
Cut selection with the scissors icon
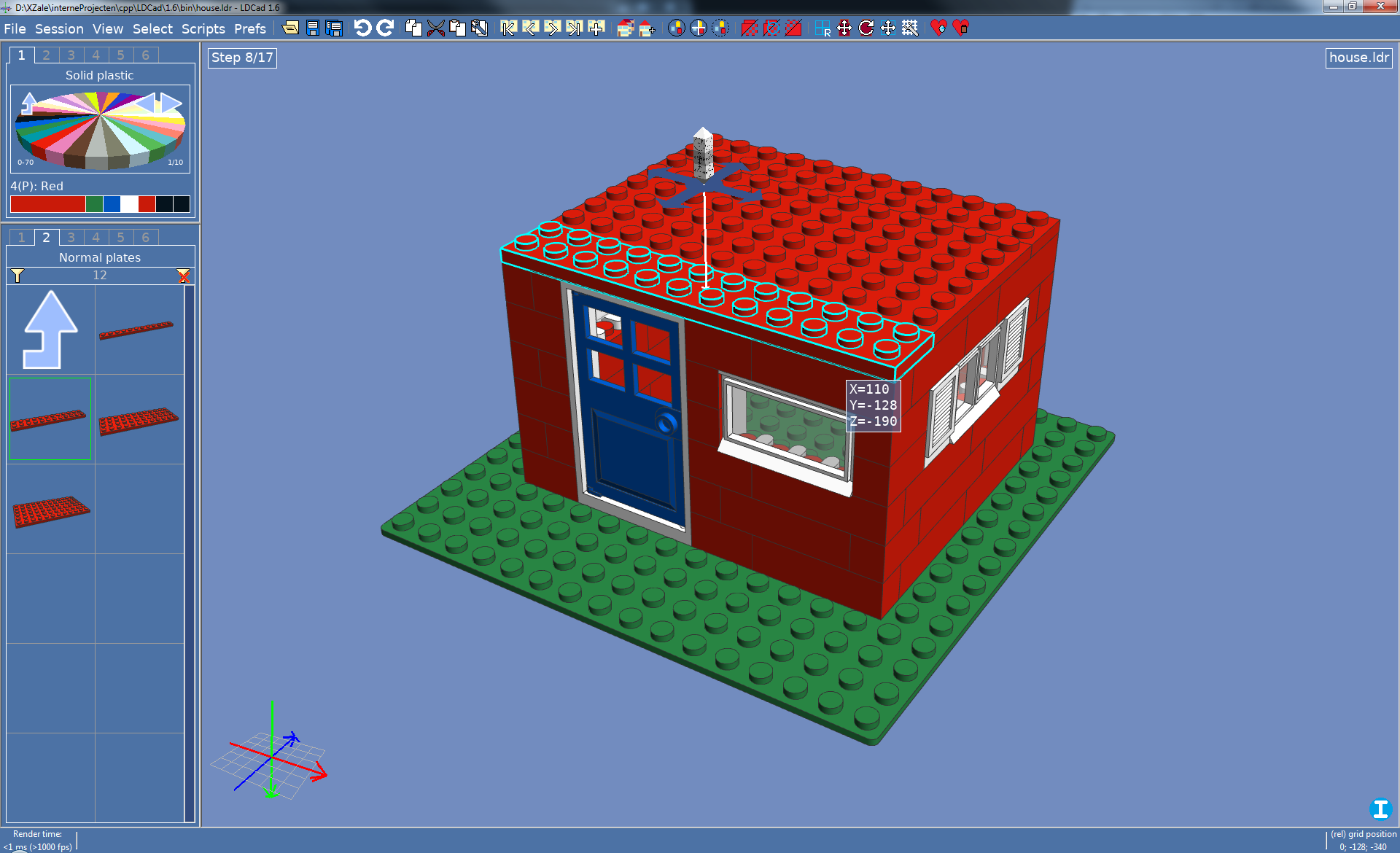pos(435,28)
